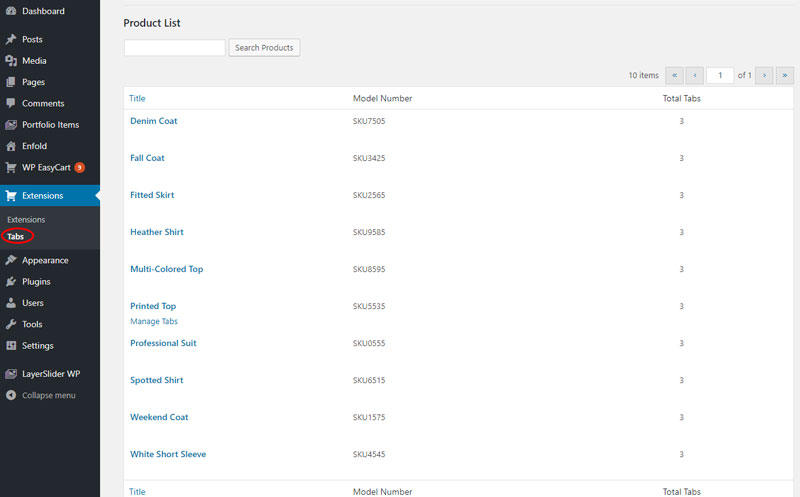
Task: Click the Collapse menu arrow icon
Action: coord(11,395)
